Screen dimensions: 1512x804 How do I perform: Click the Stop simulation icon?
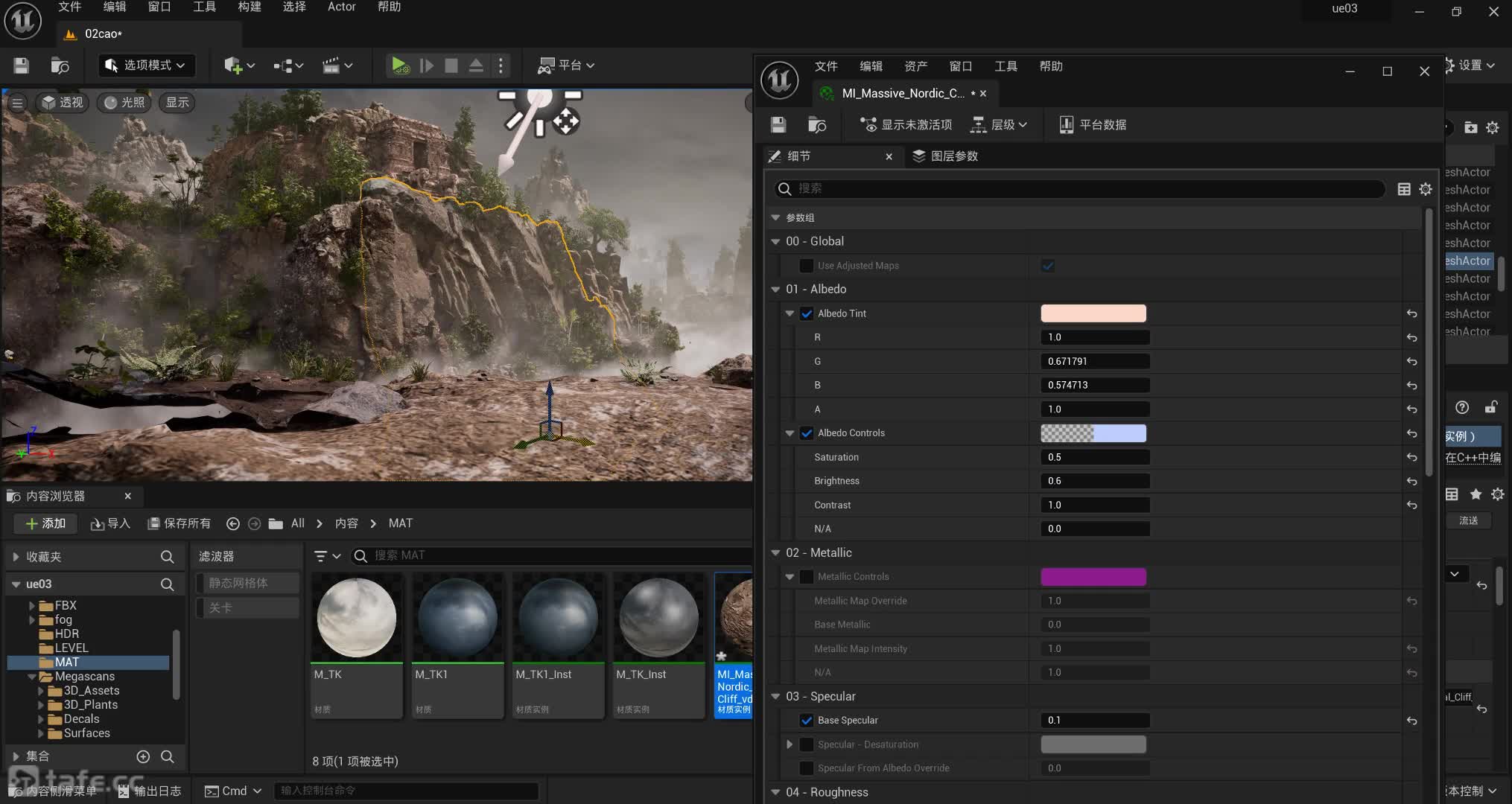(x=451, y=66)
